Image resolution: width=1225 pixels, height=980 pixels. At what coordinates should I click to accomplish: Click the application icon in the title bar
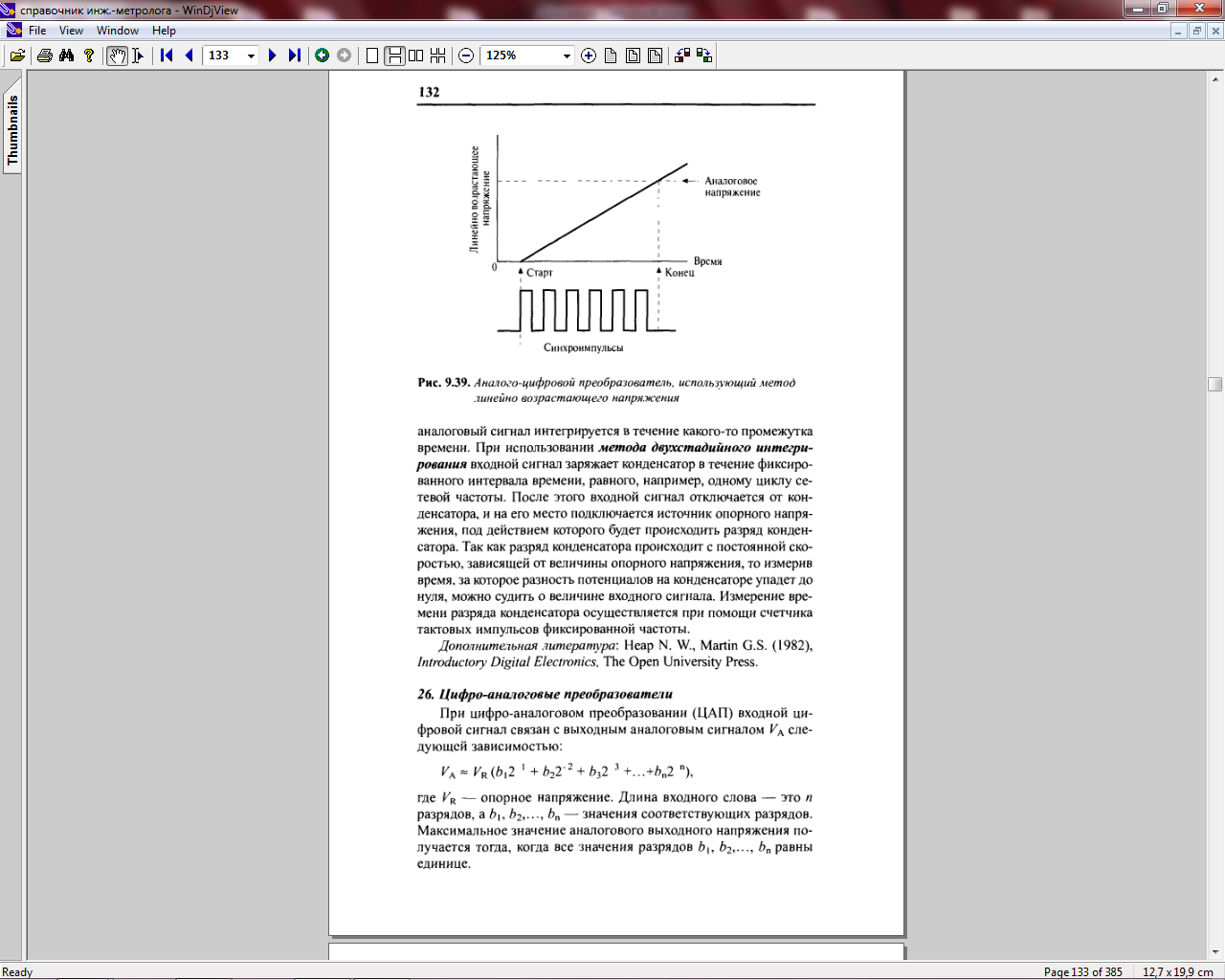9,10
